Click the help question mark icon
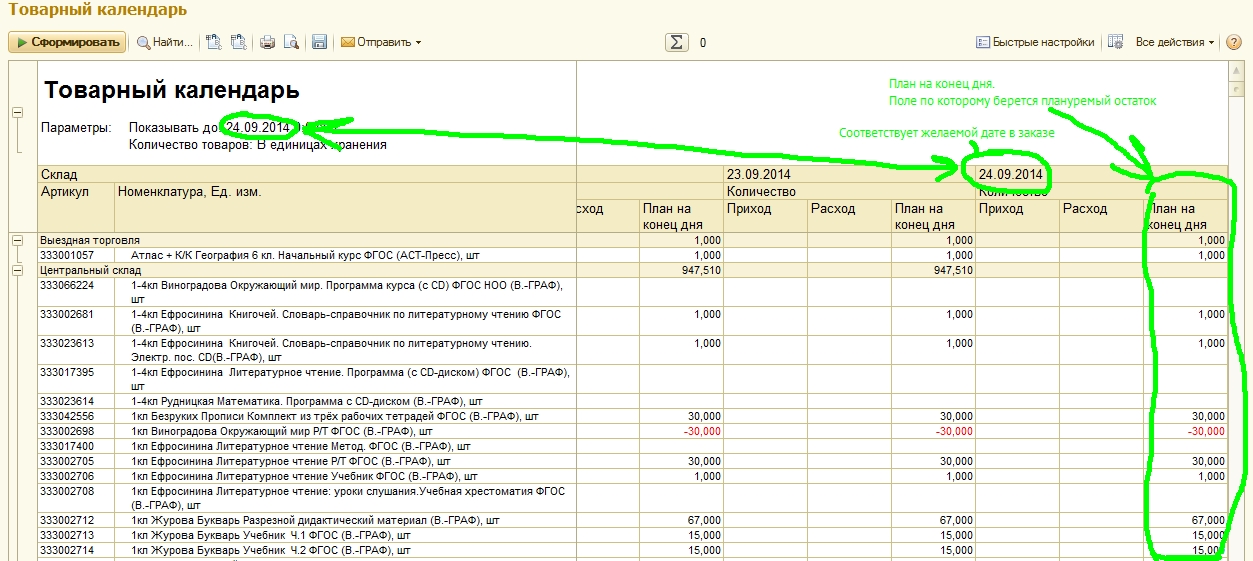Screen dimensions: 1253x561 coord(1234,42)
